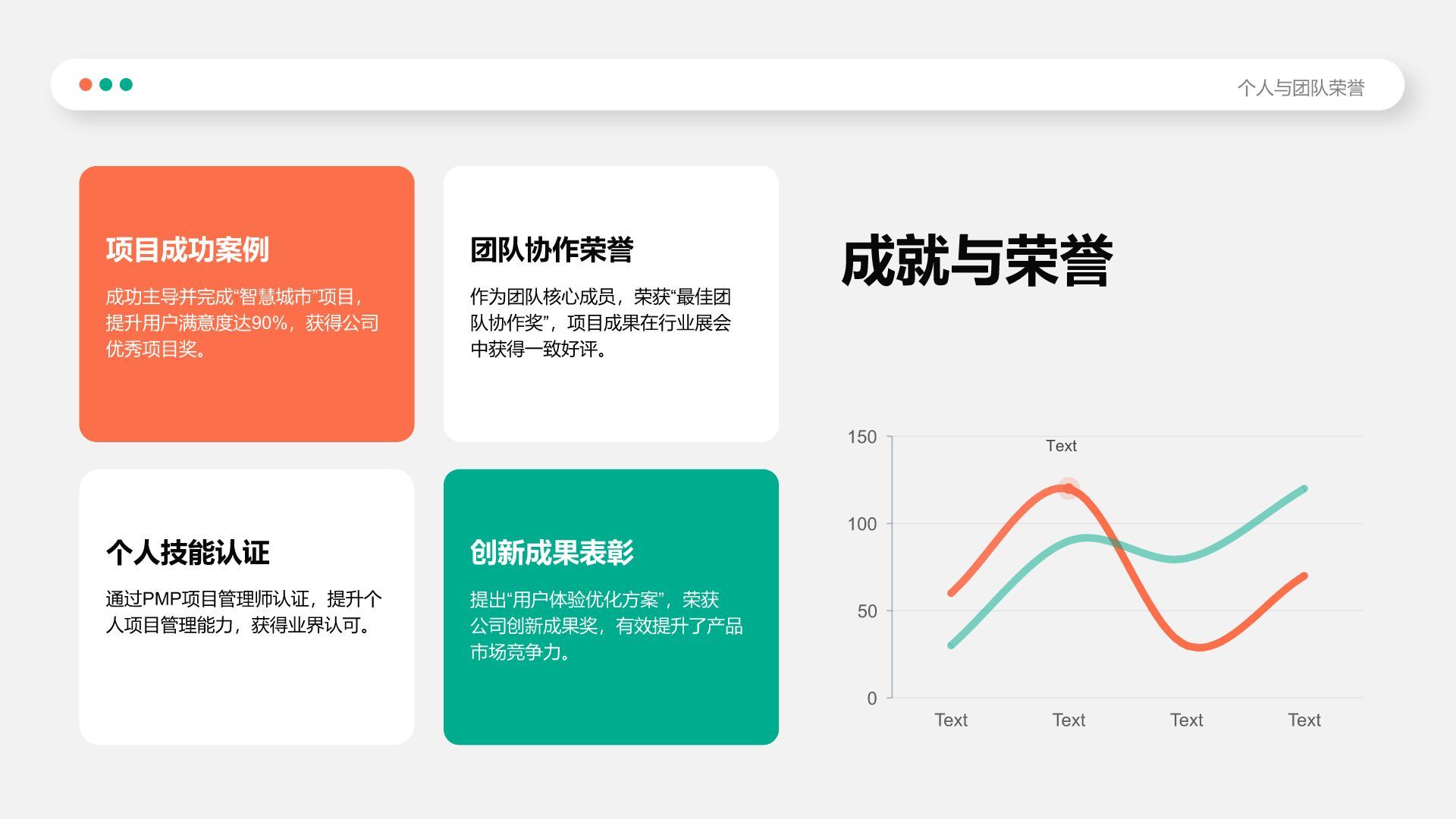Click the 创新成果表彰 card title

tap(551, 552)
